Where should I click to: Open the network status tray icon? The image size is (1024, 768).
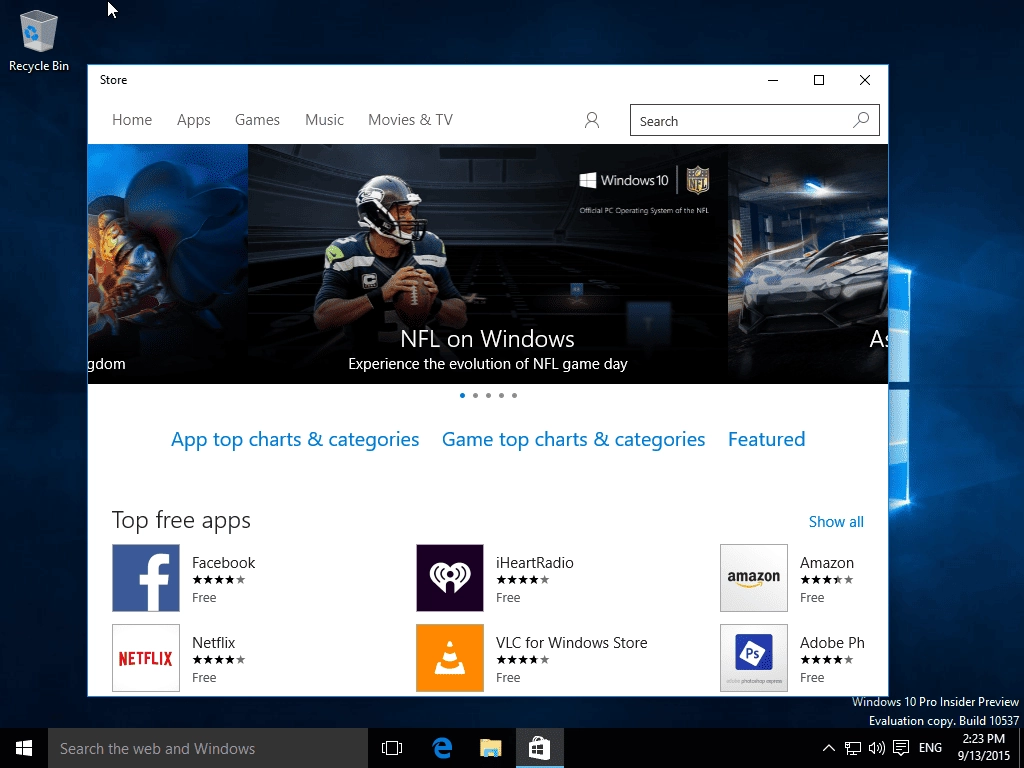(853, 748)
